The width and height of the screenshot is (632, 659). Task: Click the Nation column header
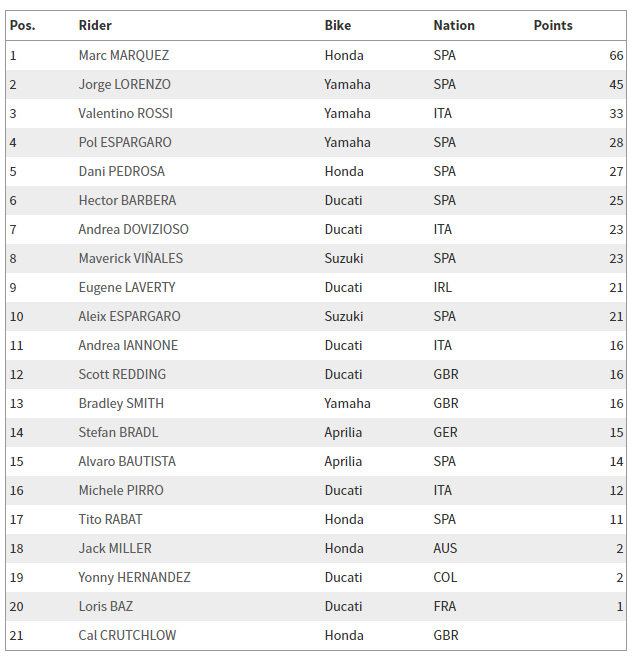[x=454, y=26]
